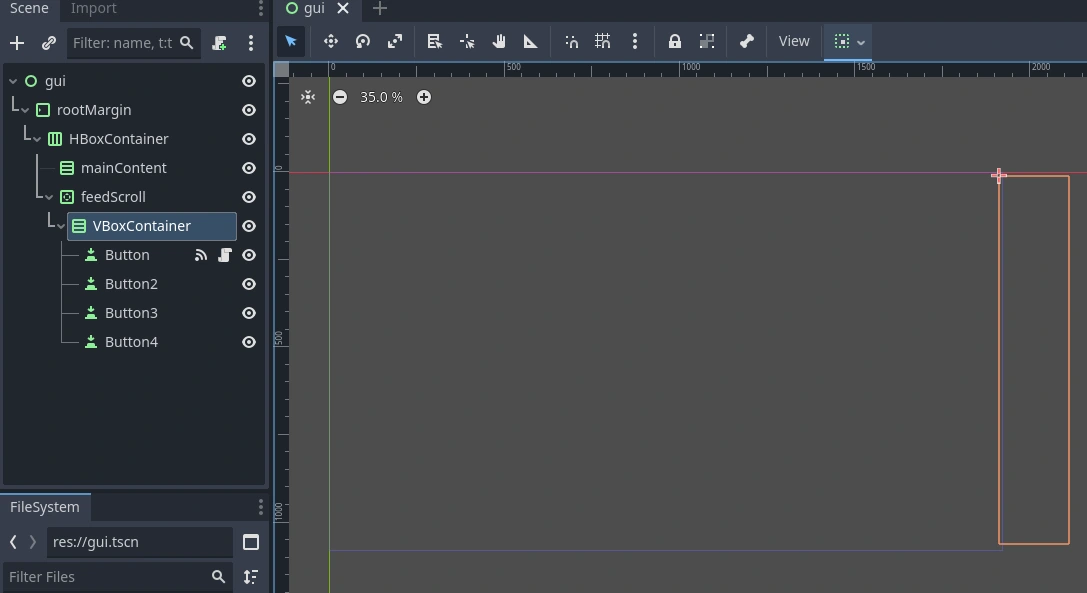Reset zoom via 35.0 % button

[x=381, y=97]
